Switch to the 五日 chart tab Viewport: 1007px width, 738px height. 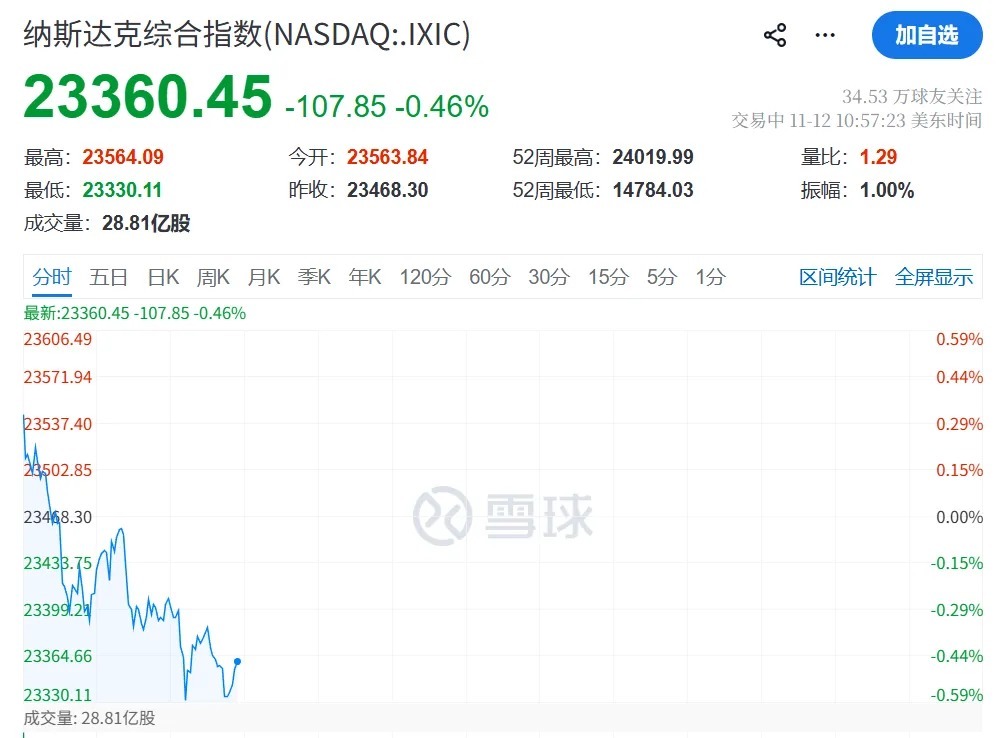pos(108,278)
